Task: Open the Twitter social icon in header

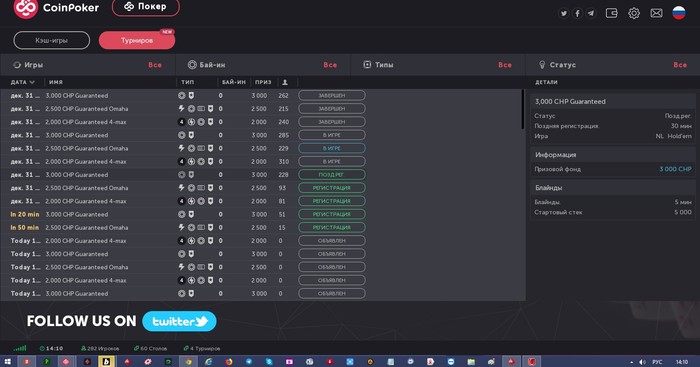Action: point(564,13)
